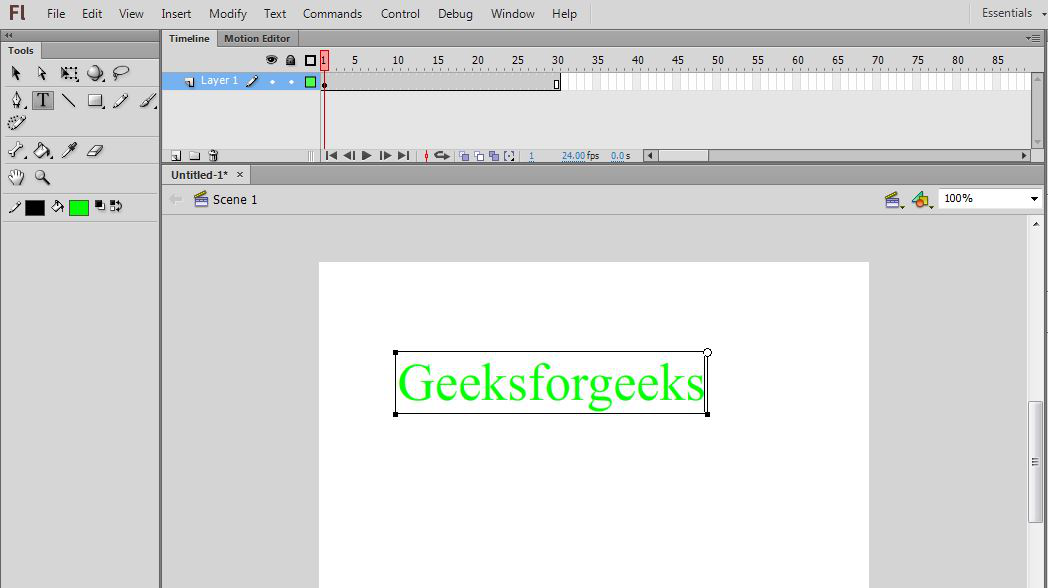This screenshot has width=1048, height=588.
Task: Select the Pencil tool
Action: tap(121, 101)
